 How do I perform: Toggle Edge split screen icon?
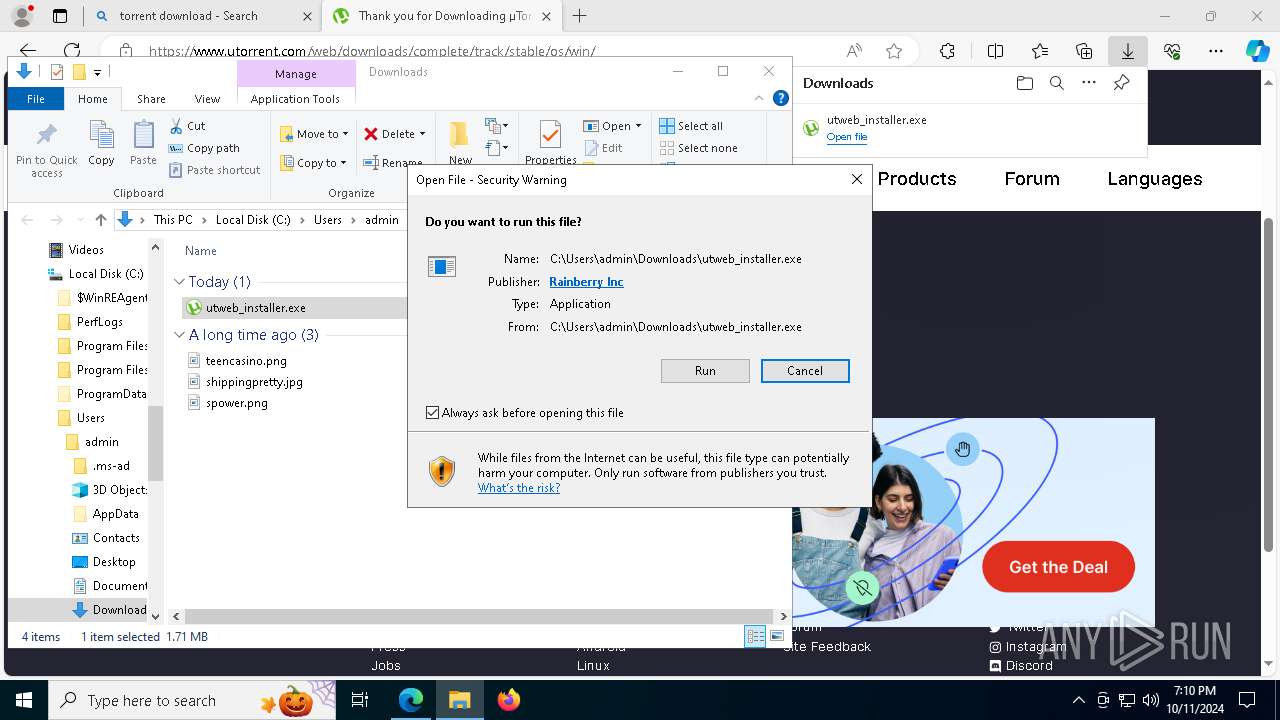click(x=995, y=51)
